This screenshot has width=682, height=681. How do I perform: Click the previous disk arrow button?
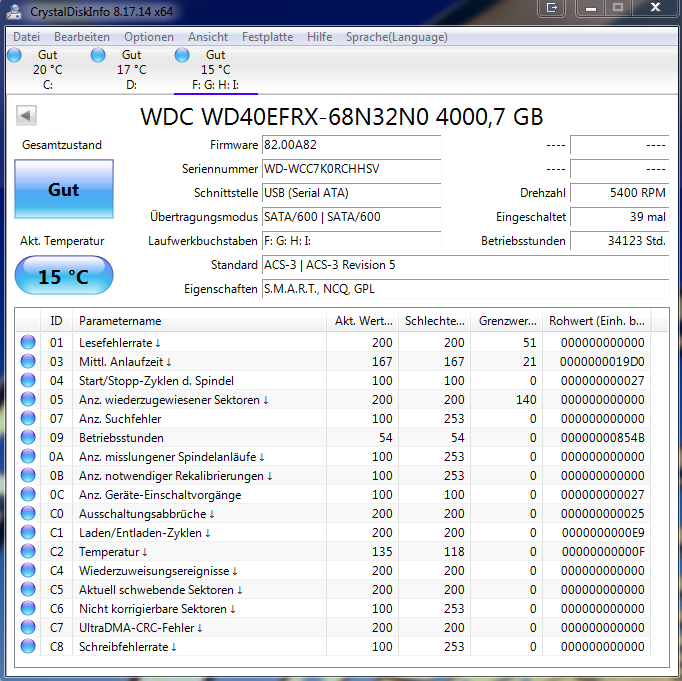[x=26, y=116]
